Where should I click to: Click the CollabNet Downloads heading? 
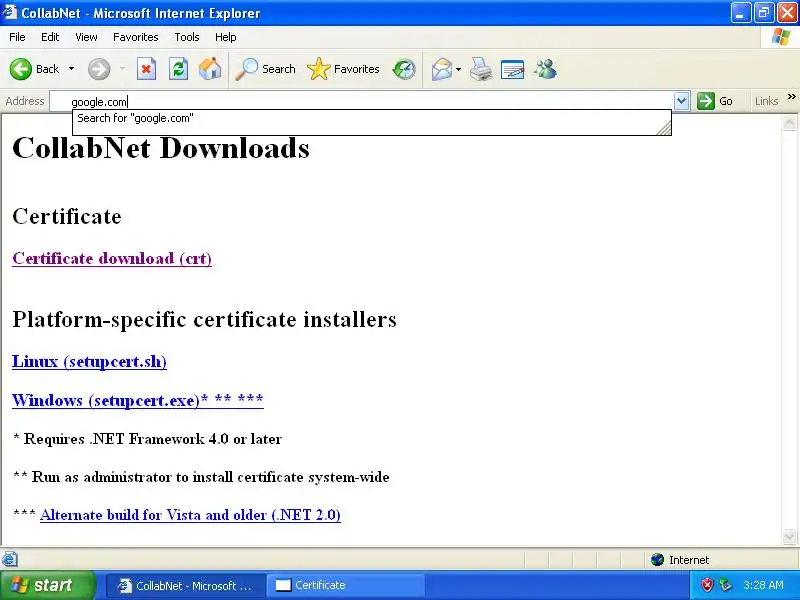[x=161, y=148]
